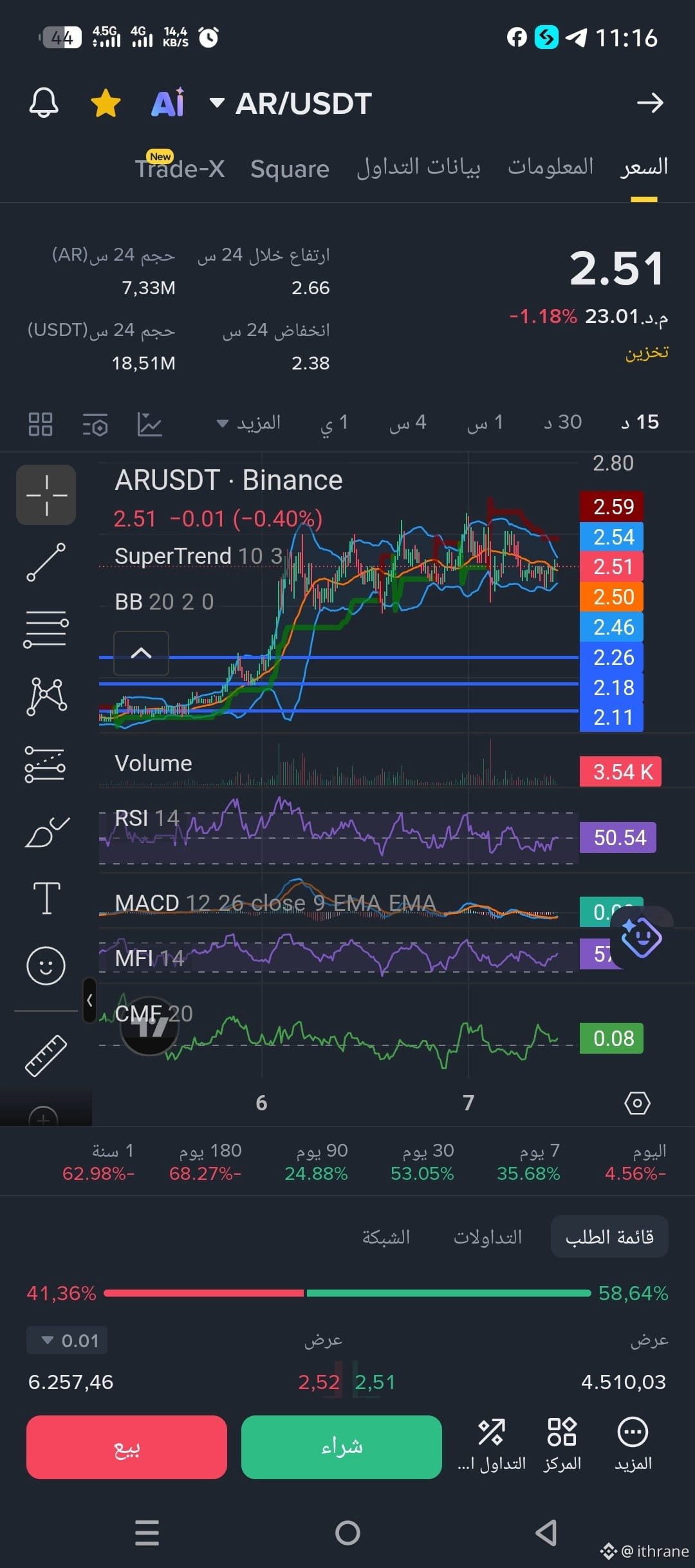This screenshot has width=695, height=1568.
Task: Click the BB 20 2 0 indicator label
Action: 164,602
